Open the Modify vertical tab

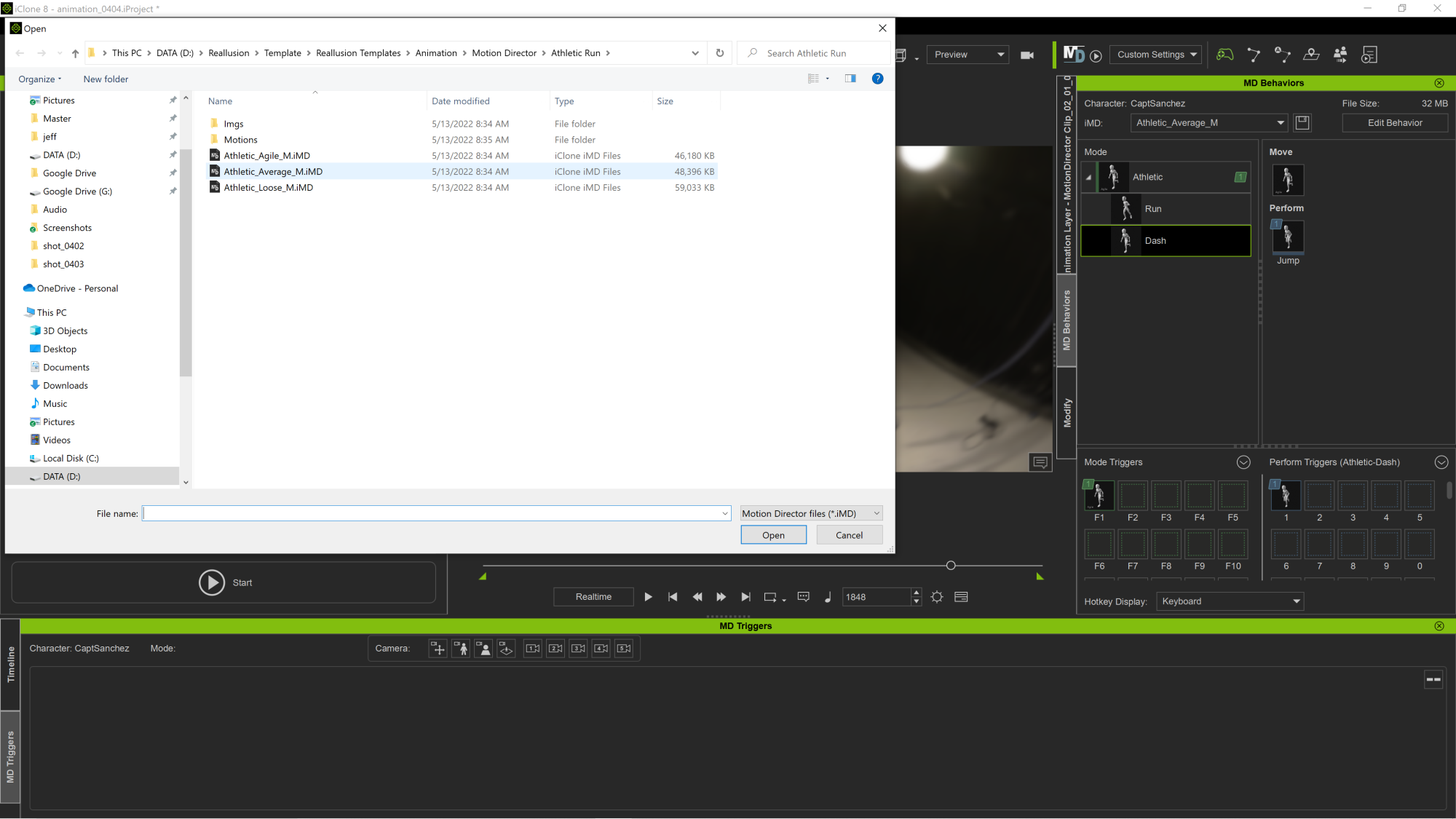pos(1067,413)
